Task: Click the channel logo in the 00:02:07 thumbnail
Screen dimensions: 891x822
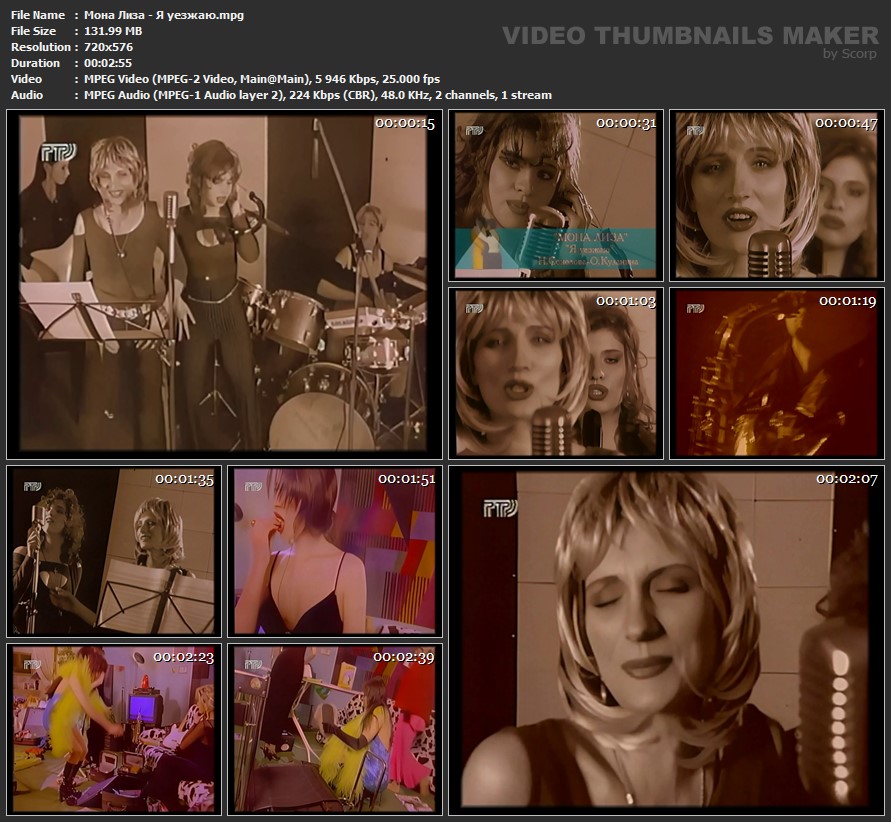Action: pos(500,508)
